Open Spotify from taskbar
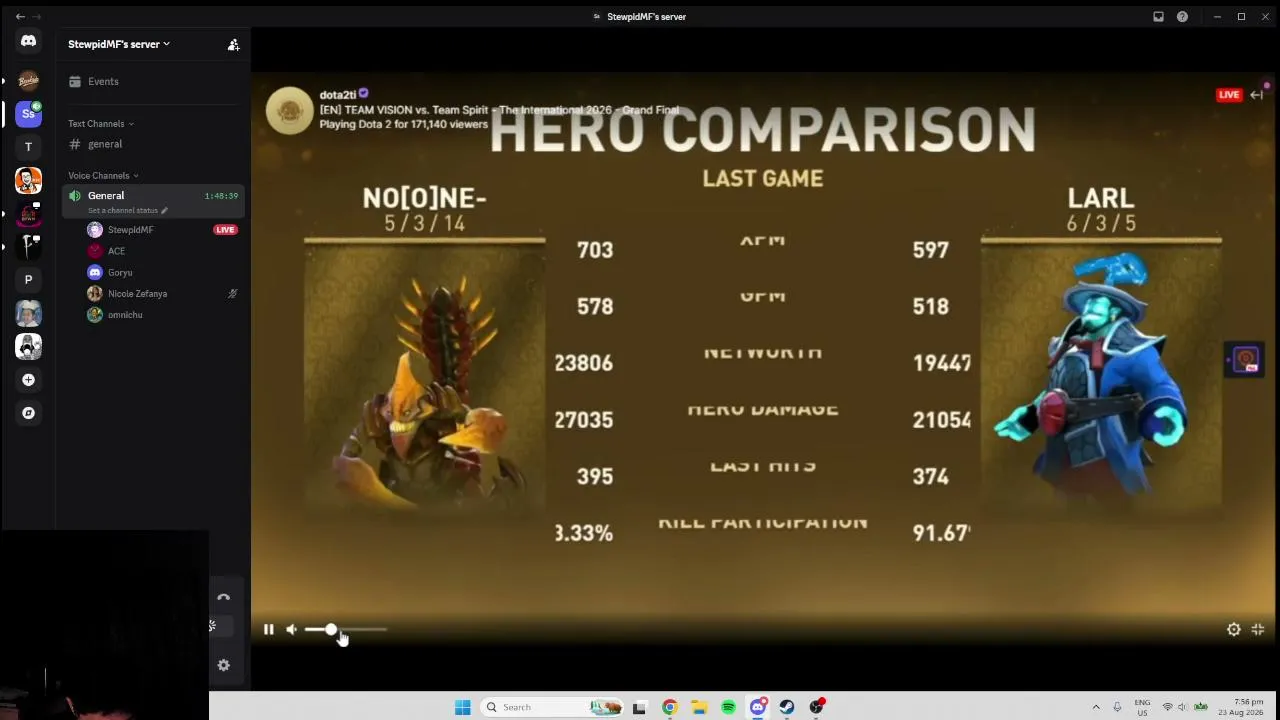This screenshot has height=720, width=1280. [x=728, y=707]
